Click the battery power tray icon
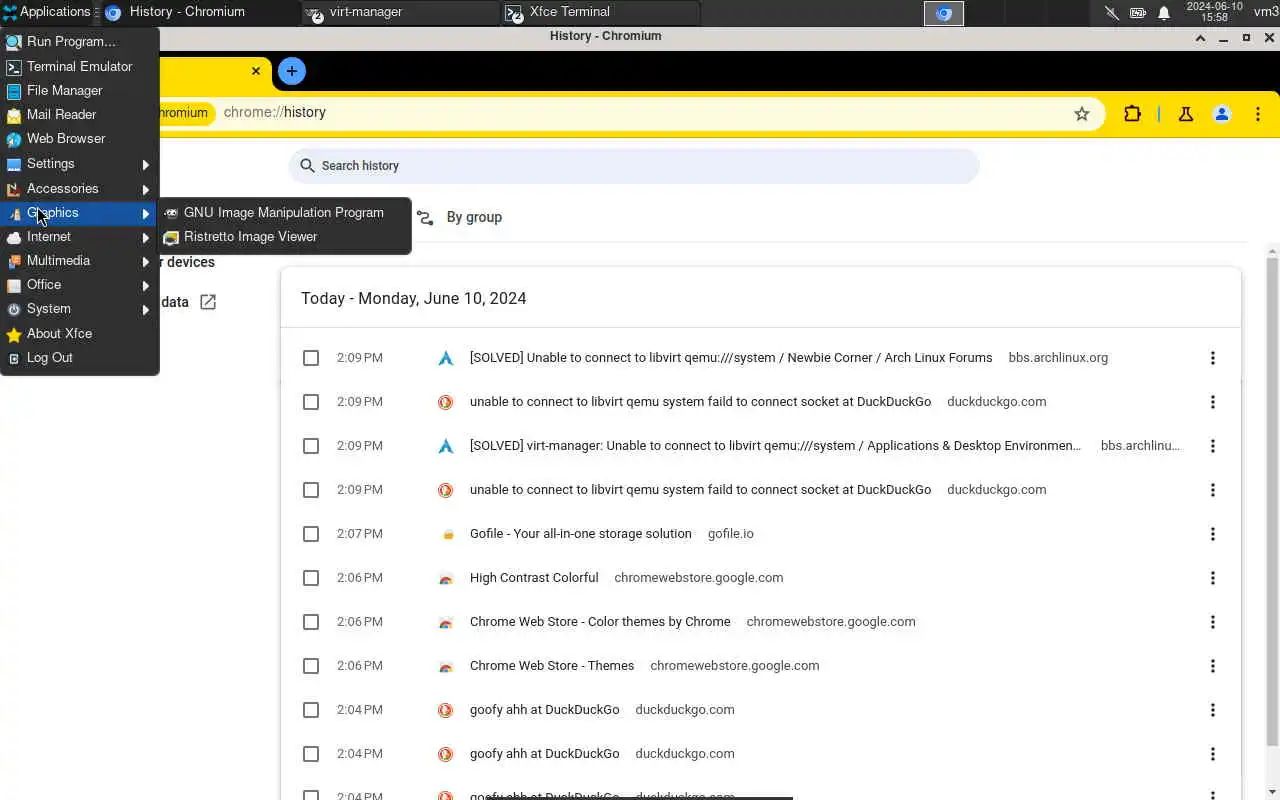1280x800 pixels. [x=1138, y=13]
